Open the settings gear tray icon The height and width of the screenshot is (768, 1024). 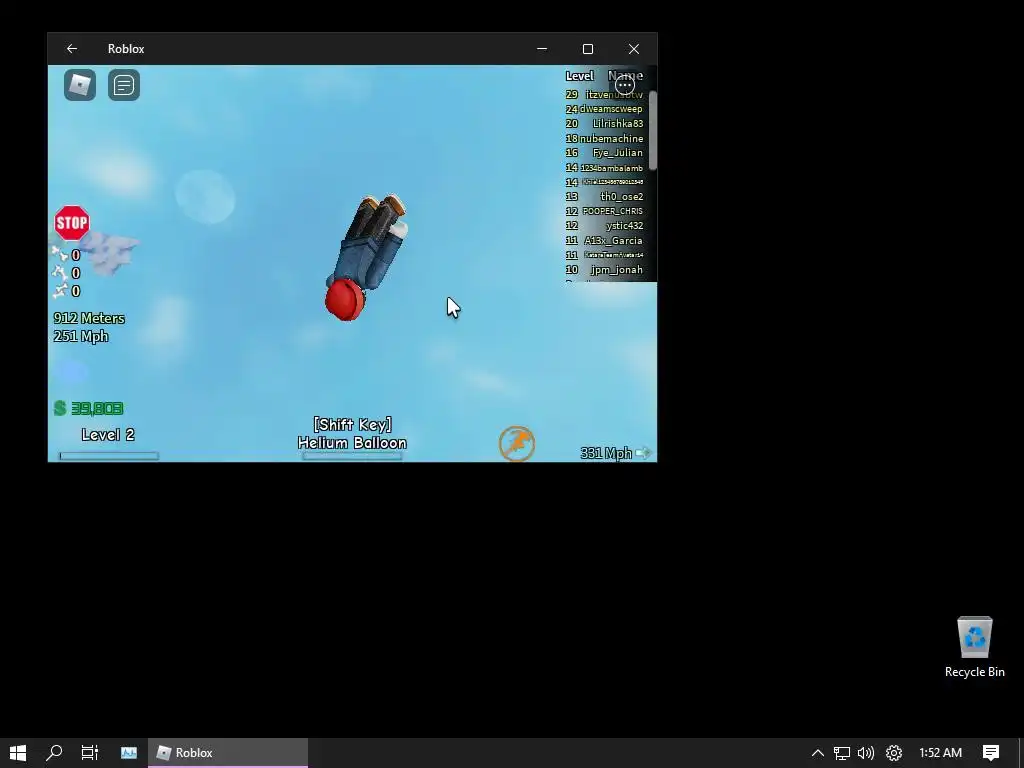(894, 753)
